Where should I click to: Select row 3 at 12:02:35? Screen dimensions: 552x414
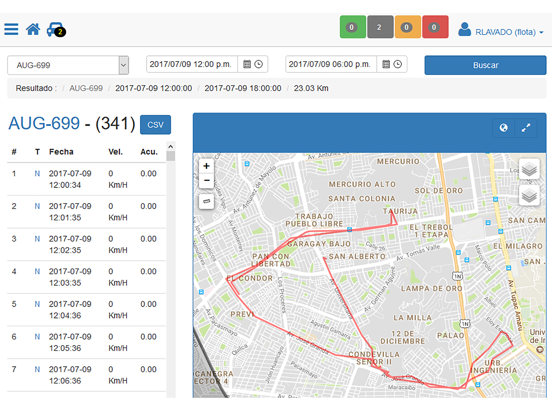click(x=87, y=244)
